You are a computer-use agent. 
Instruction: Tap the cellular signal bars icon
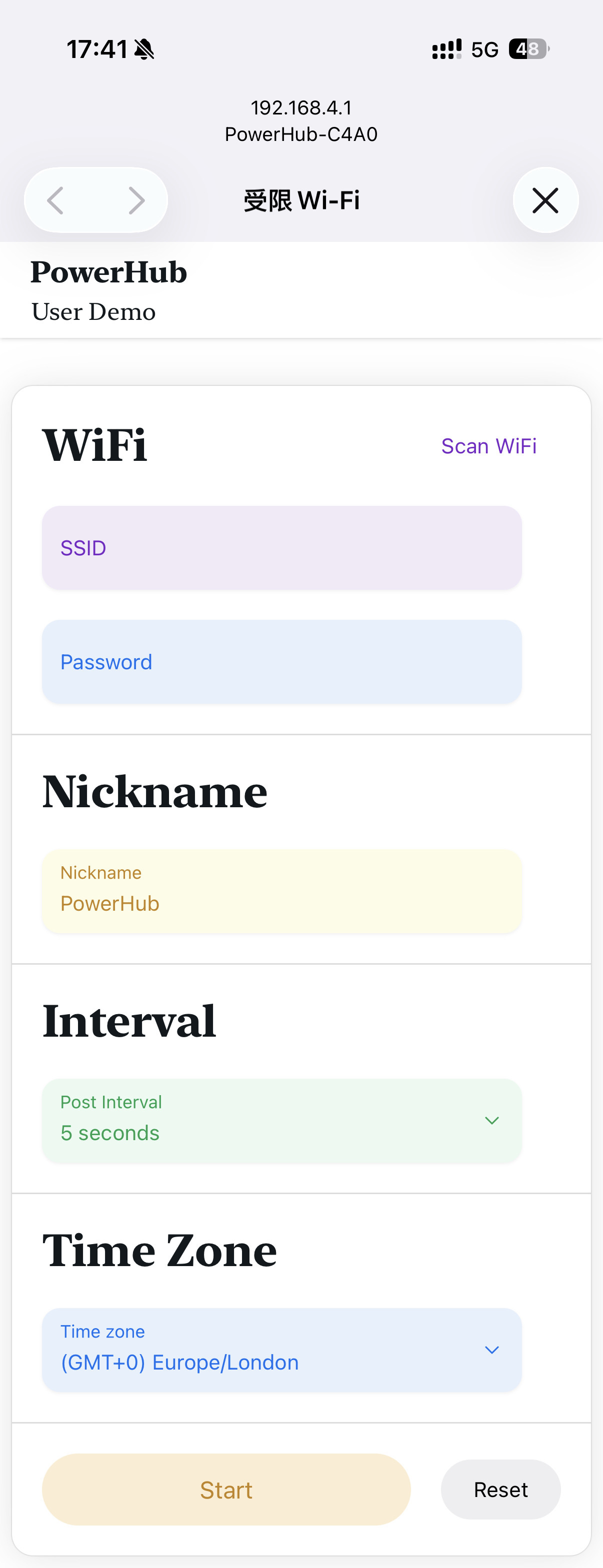(446, 49)
